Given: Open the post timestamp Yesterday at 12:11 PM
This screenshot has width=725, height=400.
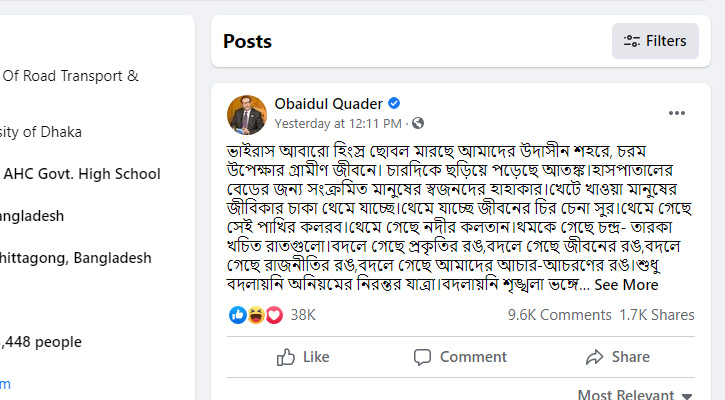Looking at the screenshot, I should pos(339,124).
